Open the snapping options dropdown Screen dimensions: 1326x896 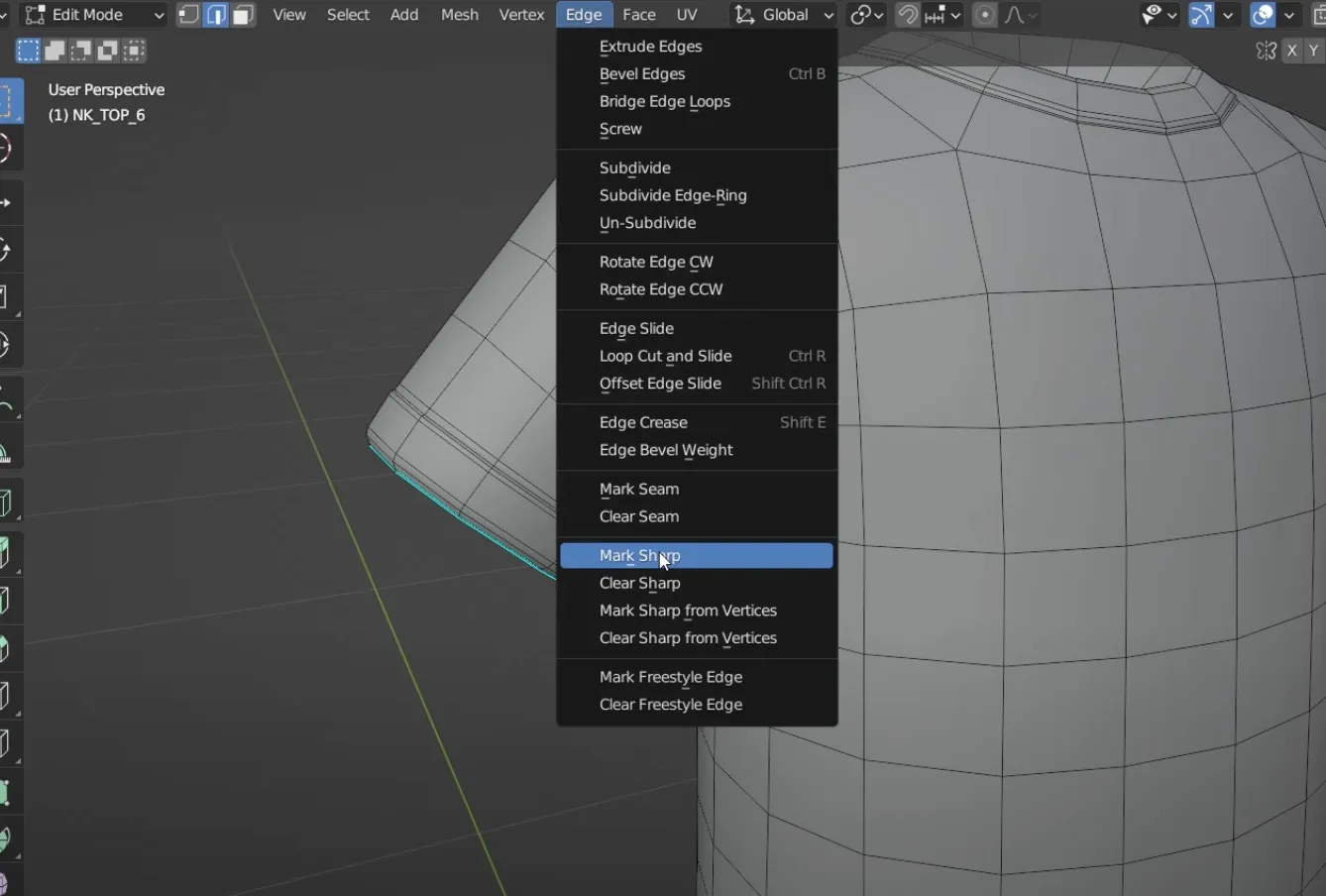pos(941,15)
